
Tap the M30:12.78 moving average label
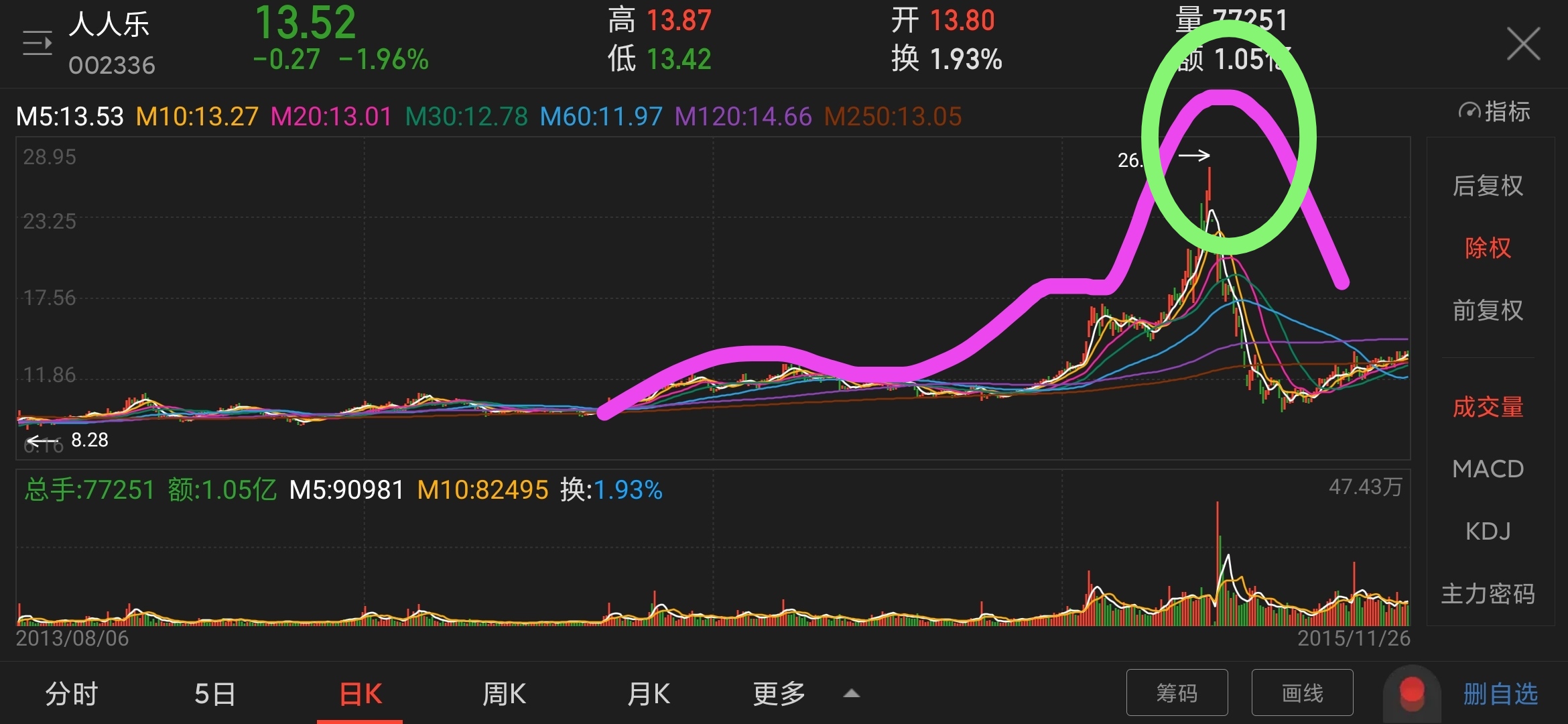tap(466, 117)
